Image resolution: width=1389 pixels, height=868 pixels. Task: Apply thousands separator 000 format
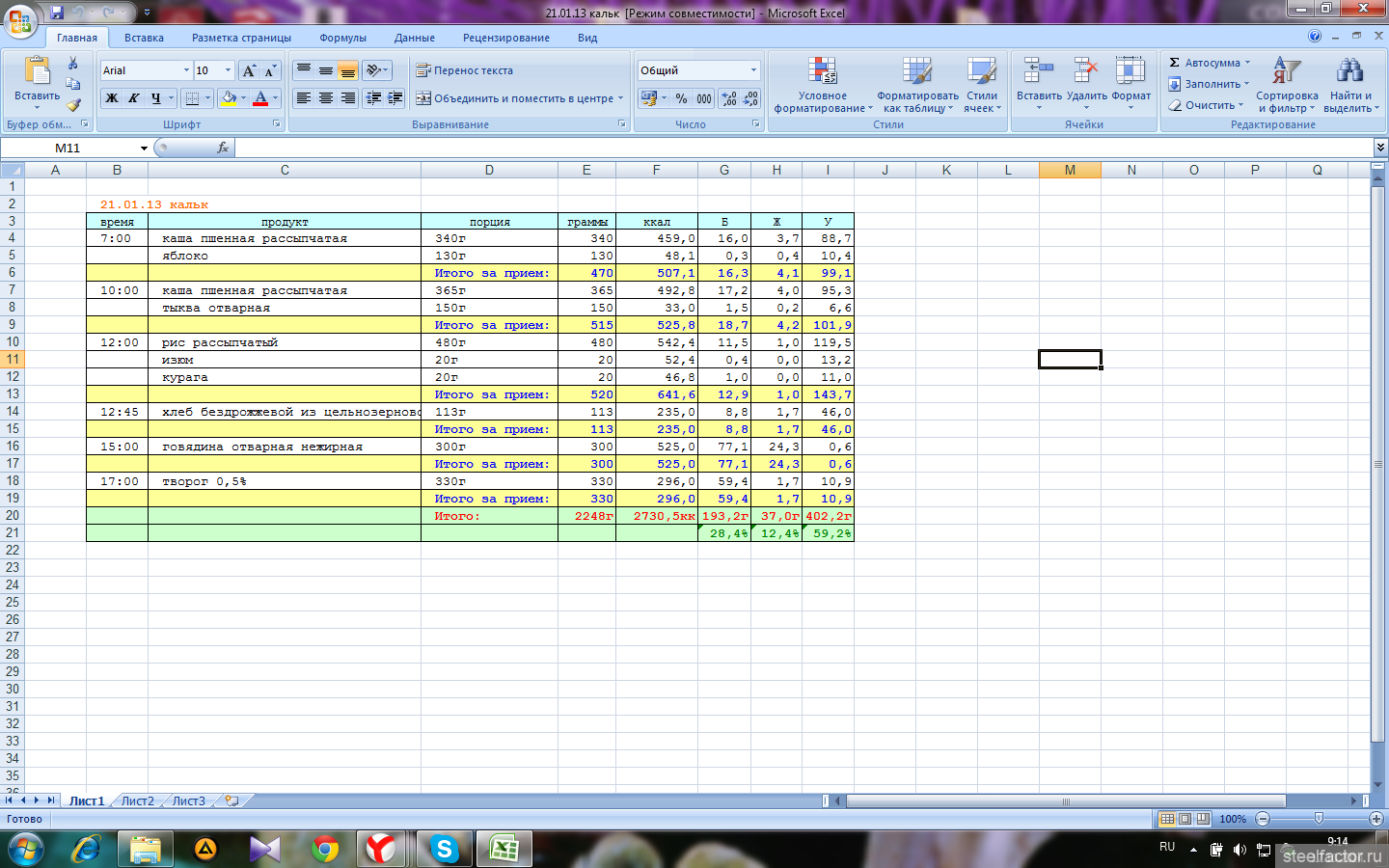point(704,98)
